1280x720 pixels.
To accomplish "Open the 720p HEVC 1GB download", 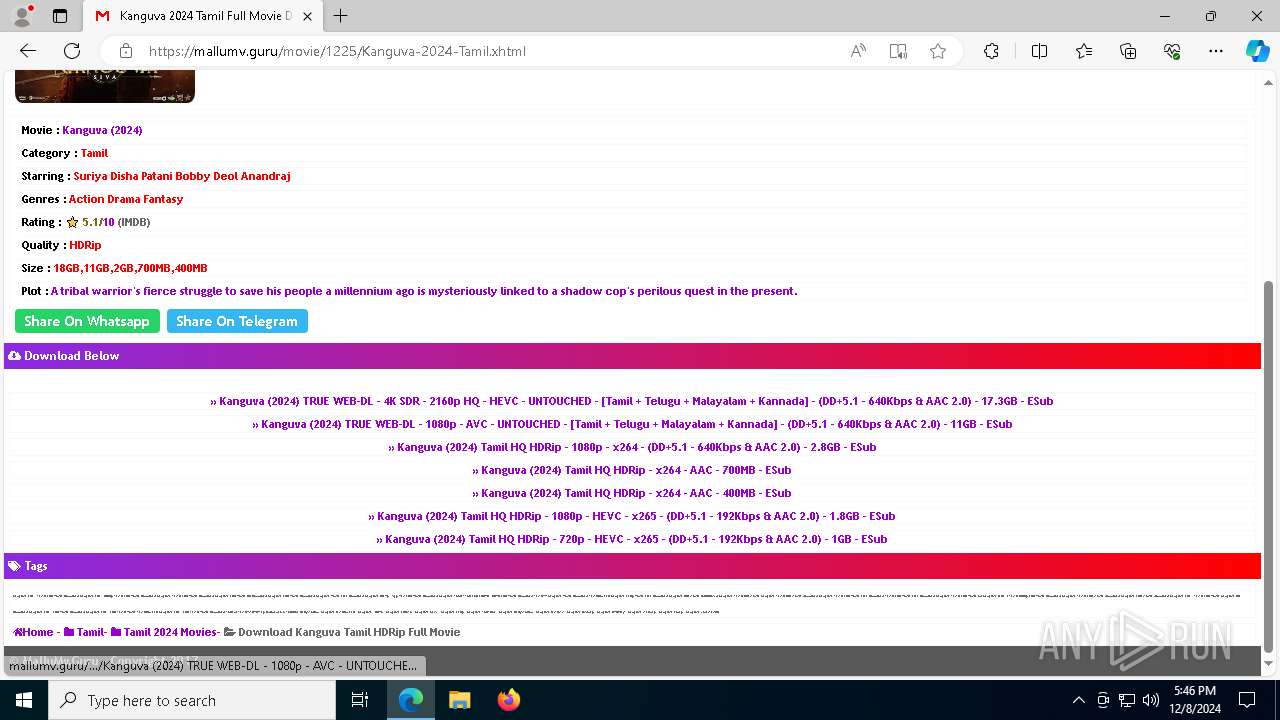I will pos(632,539).
